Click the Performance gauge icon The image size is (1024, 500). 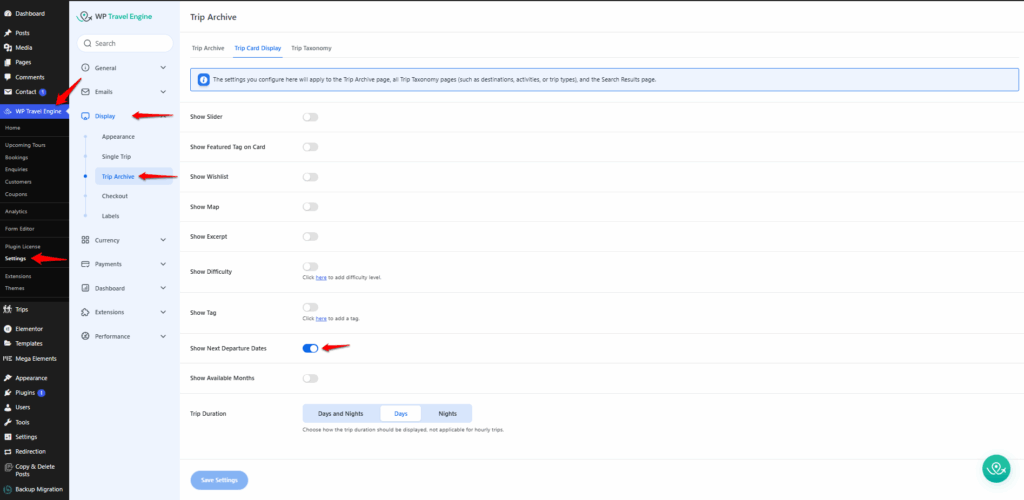[85, 336]
